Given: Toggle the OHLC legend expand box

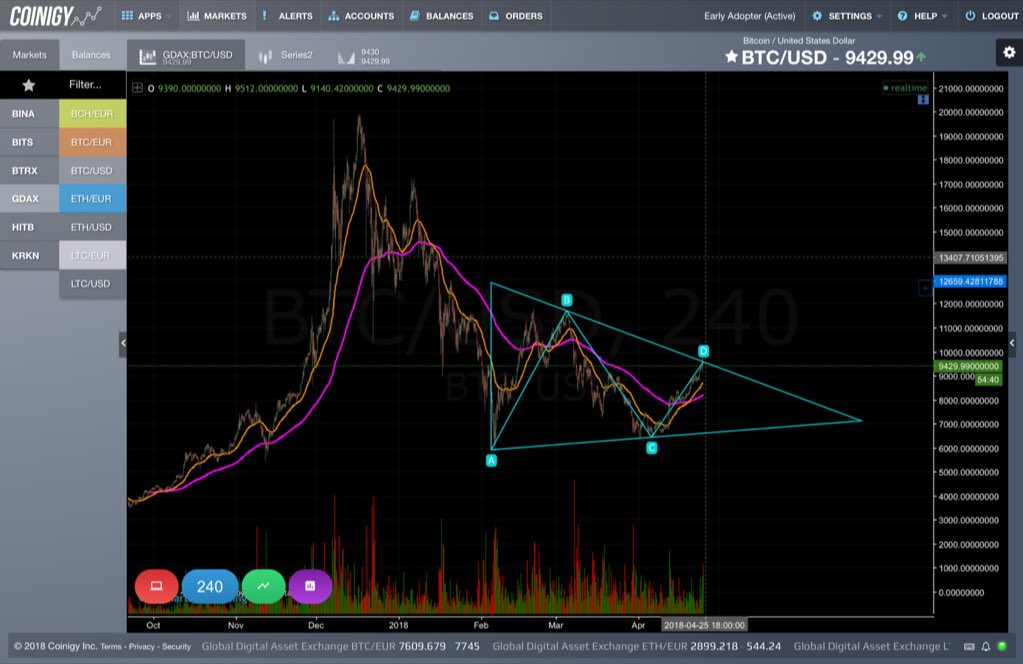Looking at the screenshot, I should coord(137,88).
